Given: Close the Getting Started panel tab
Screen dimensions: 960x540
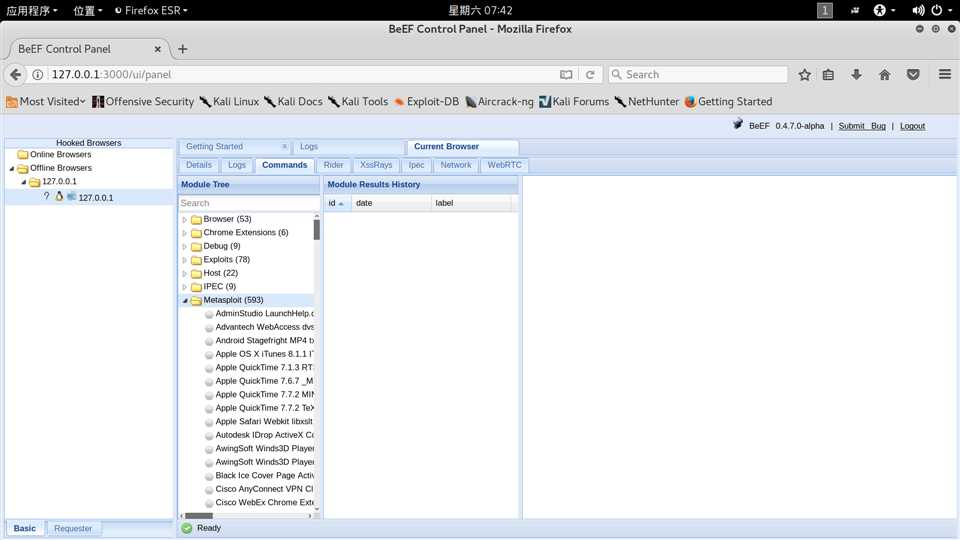Looking at the screenshot, I should [x=284, y=146].
